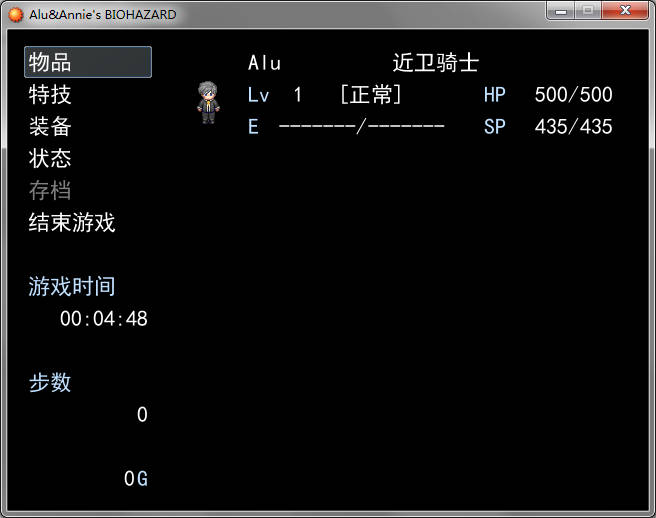This screenshot has width=656, height=518.
Task: Choose the 装备 equipment option
Action: (x=50, y=126)
